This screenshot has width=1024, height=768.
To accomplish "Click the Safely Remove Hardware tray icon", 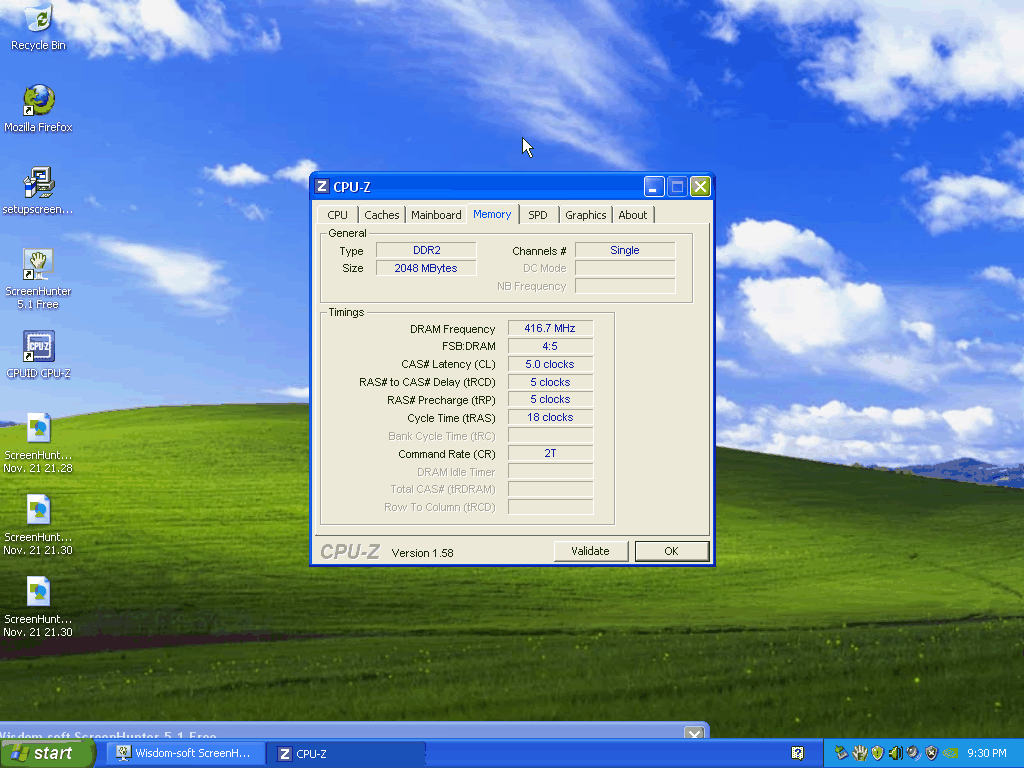I will click(841, 753).
